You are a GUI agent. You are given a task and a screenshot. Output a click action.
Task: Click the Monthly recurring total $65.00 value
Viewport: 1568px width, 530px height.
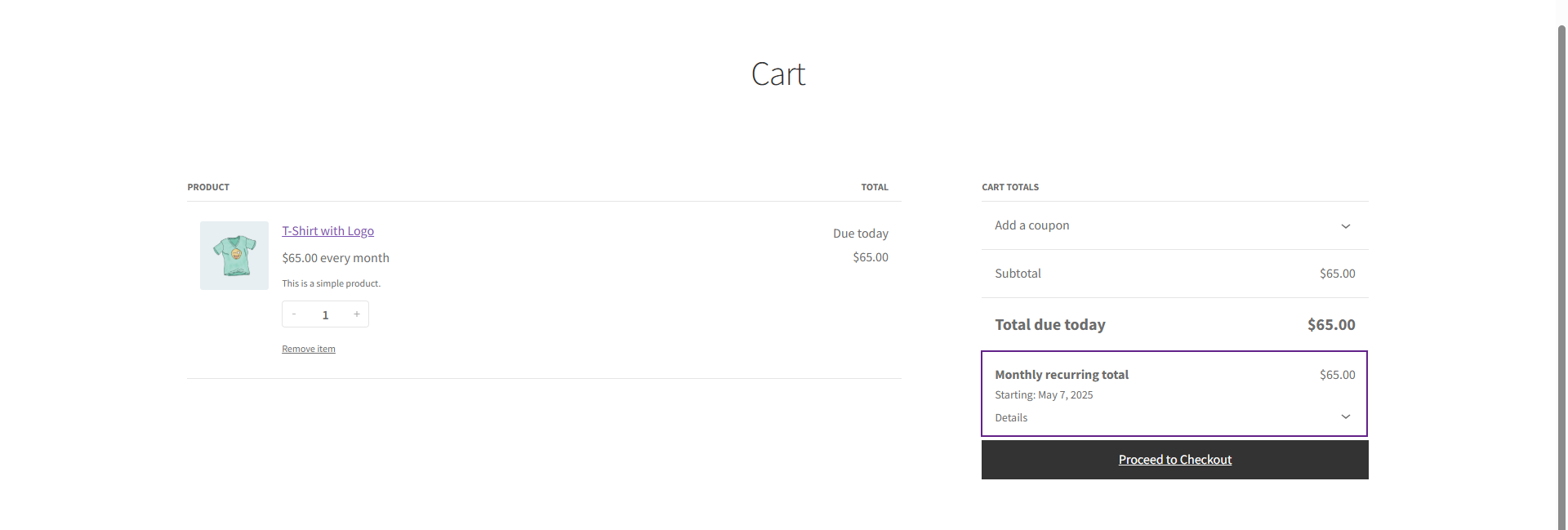click(x=1337, y=375)
